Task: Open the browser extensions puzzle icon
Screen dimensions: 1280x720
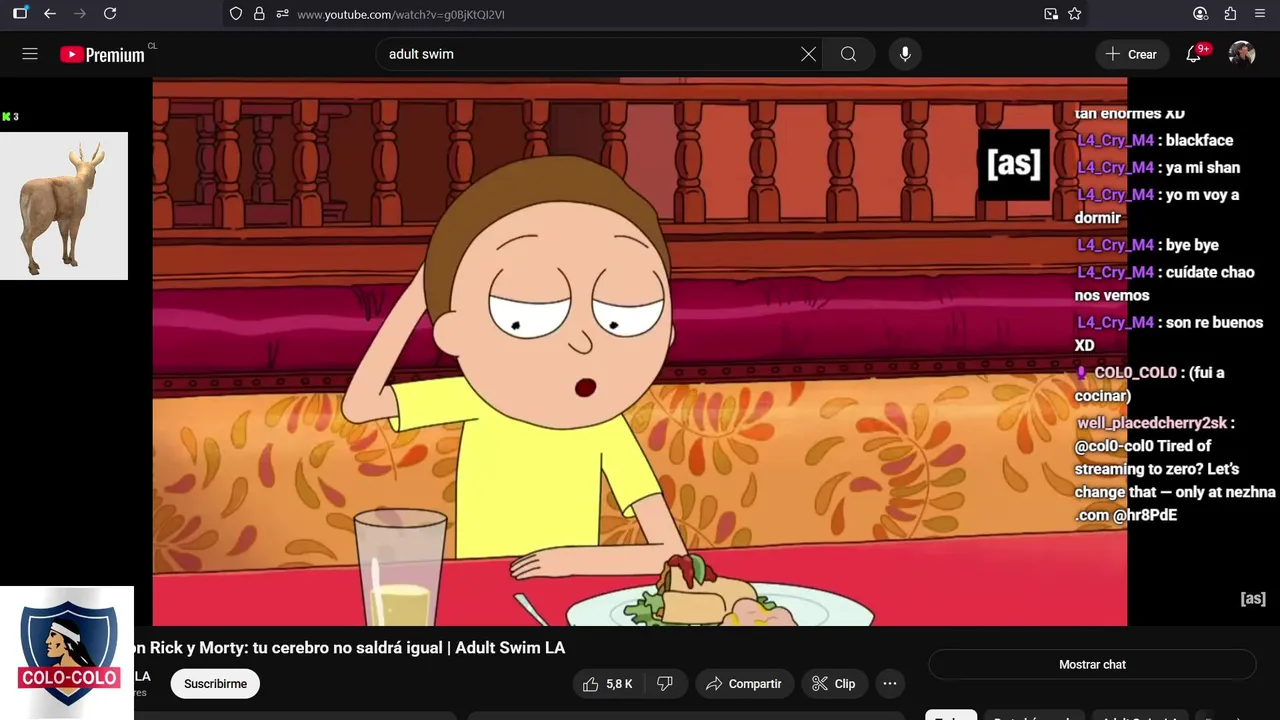Action: pos(1231,14)
